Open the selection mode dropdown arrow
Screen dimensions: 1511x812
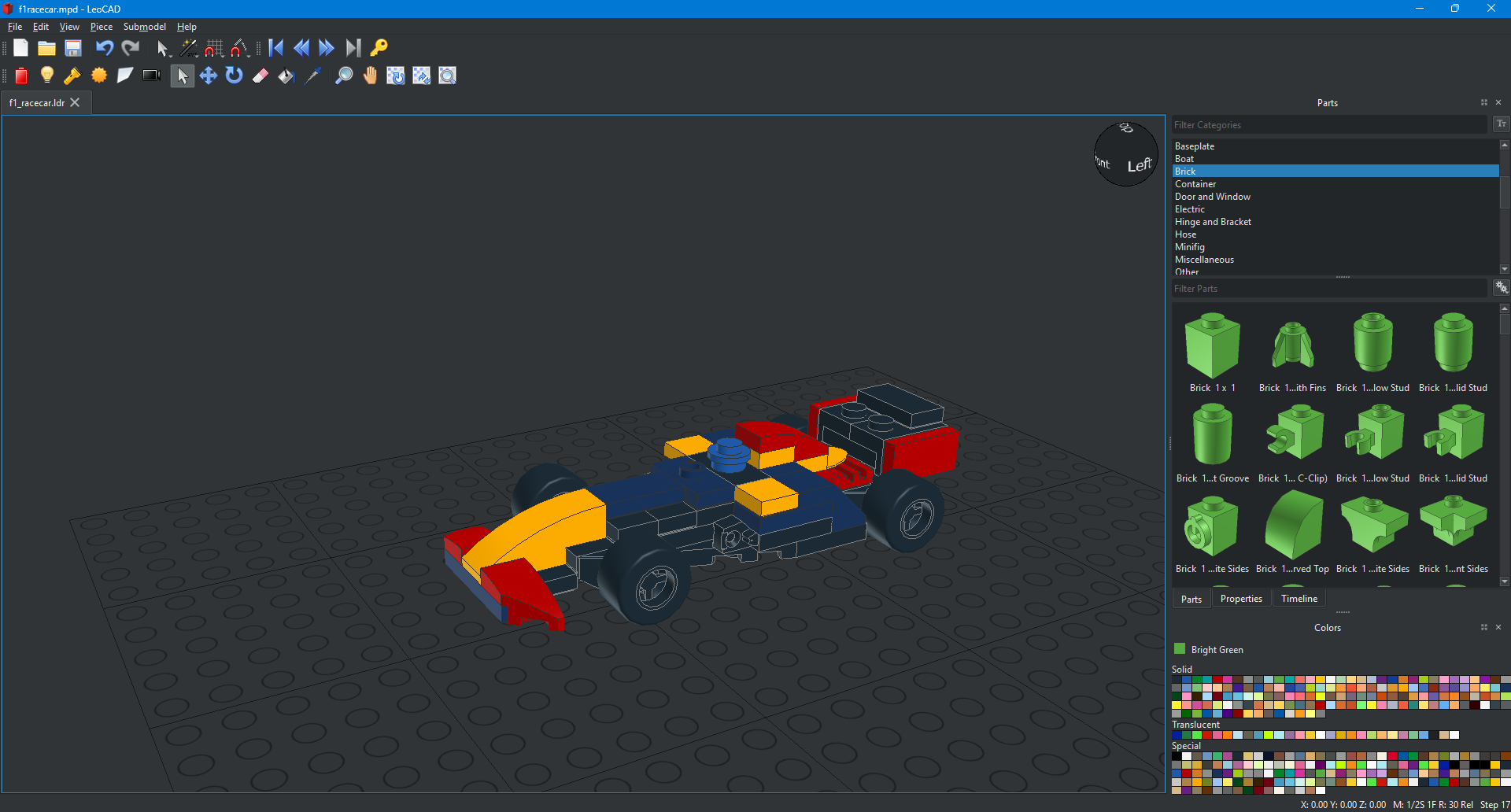pos(171,54)
